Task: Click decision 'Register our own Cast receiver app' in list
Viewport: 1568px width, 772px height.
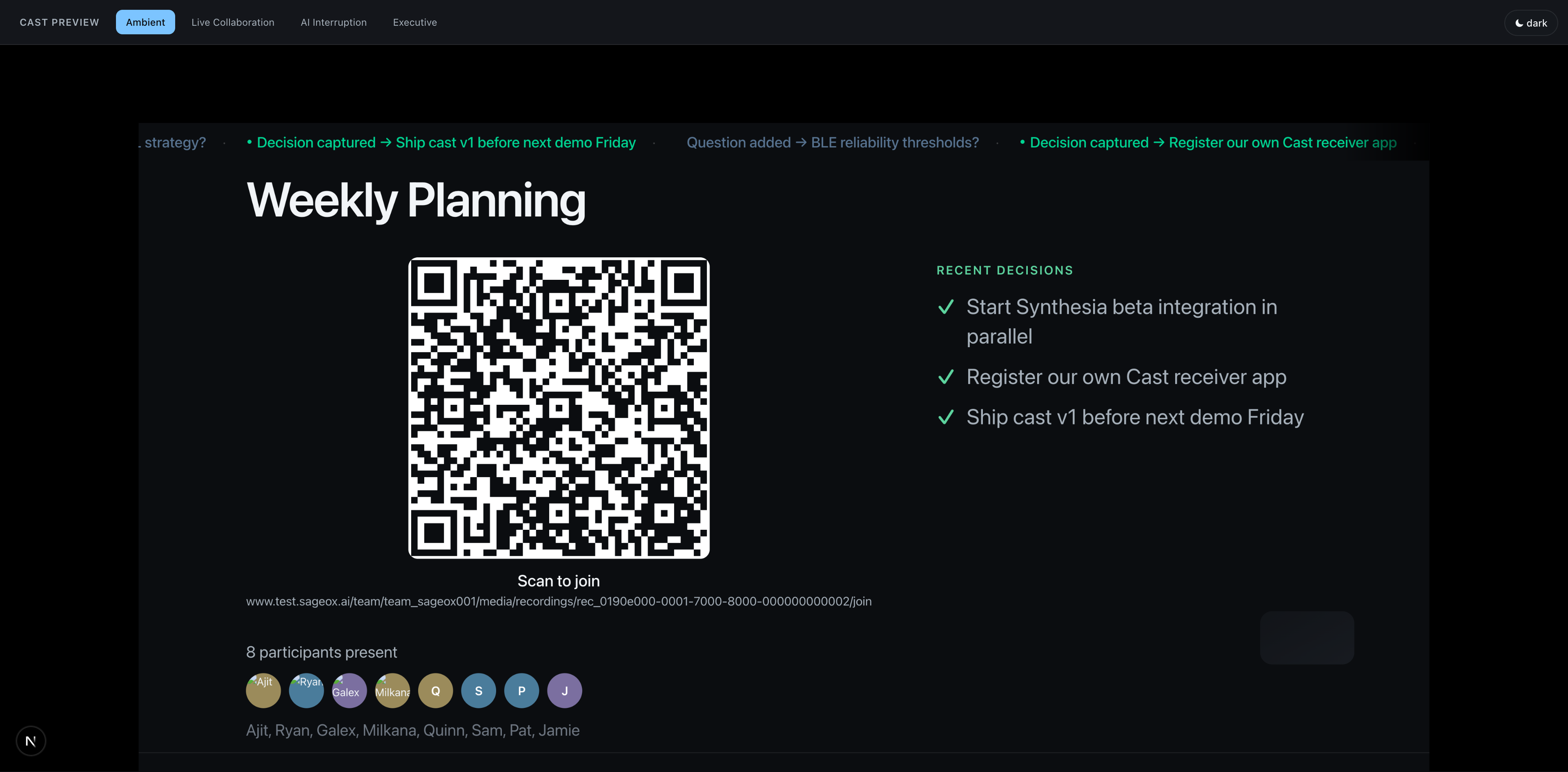Action: (x=1127, y=377)
